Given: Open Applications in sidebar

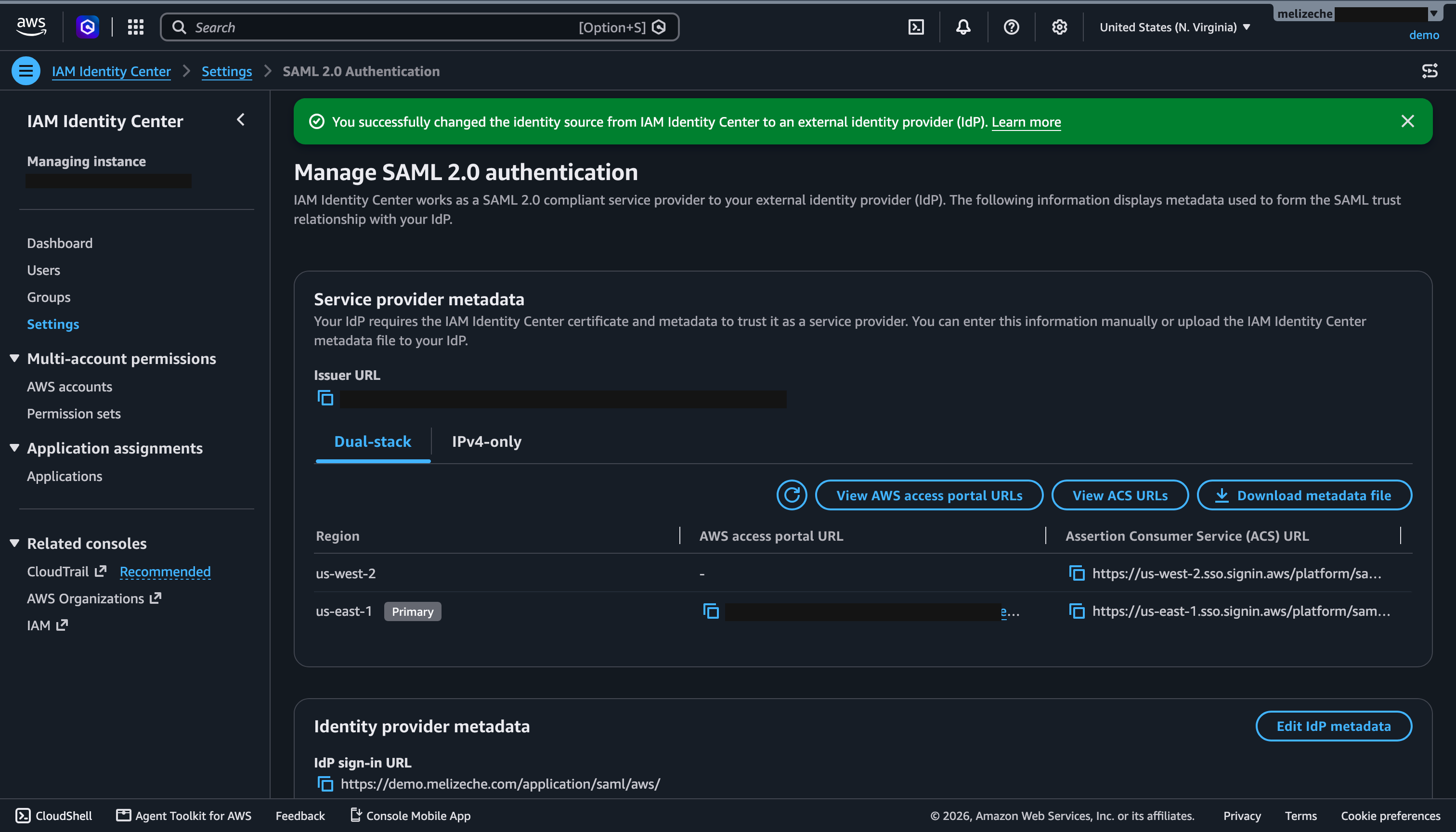Looking at the screenshot, I should [x=65, y=476].
